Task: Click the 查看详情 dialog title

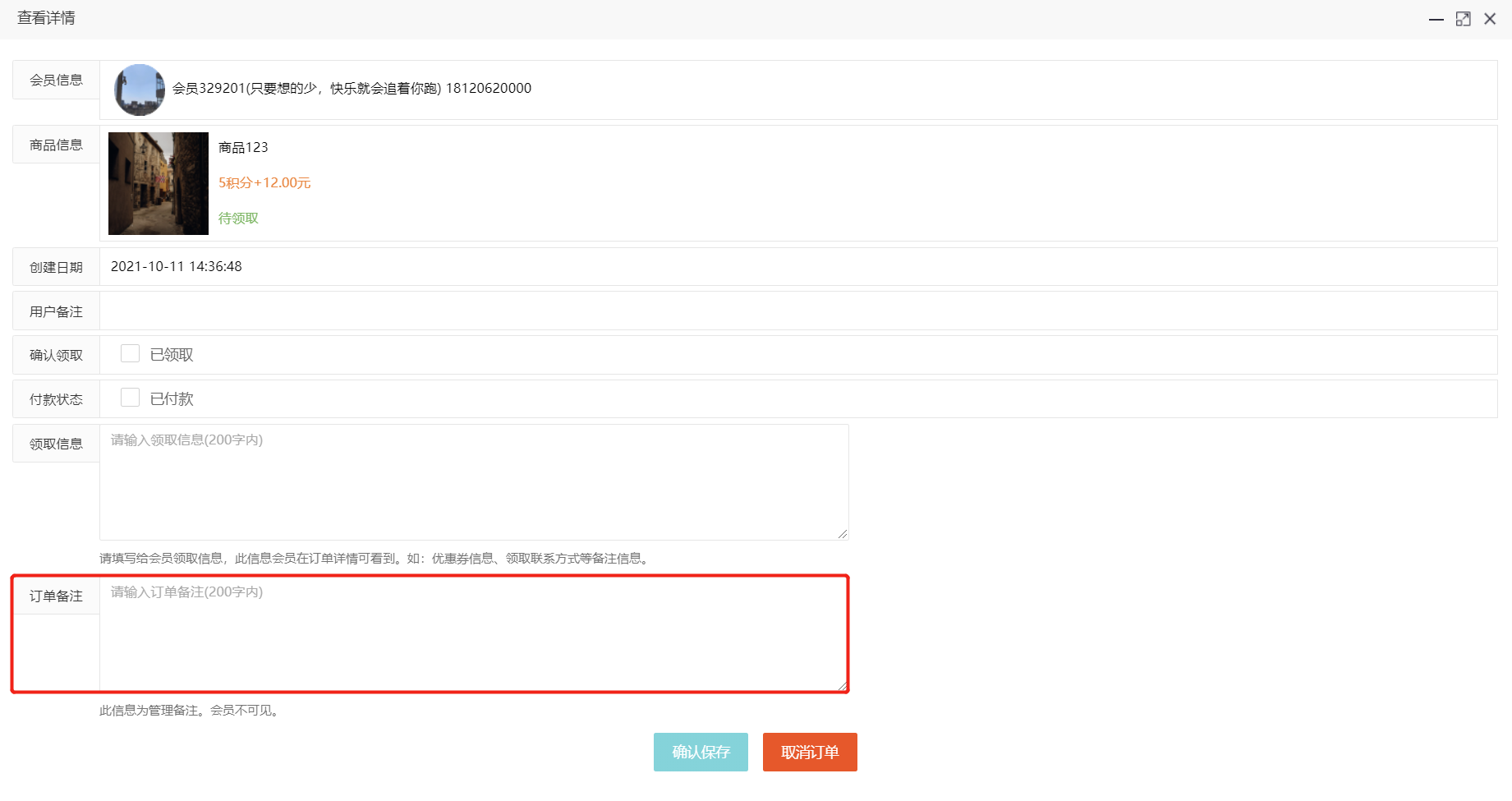Action: pos(46,18)
